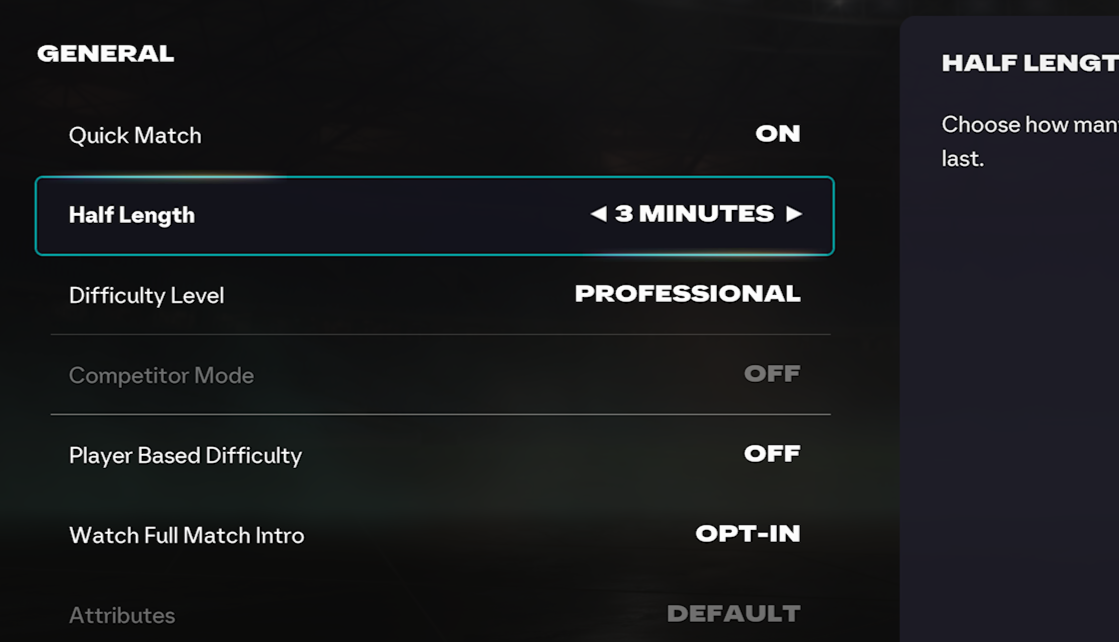Image resolution: width=1119 pixels, height=642 pixels.
Task: Click the 3 Minutes value text
Action: [x=694, y=214]
